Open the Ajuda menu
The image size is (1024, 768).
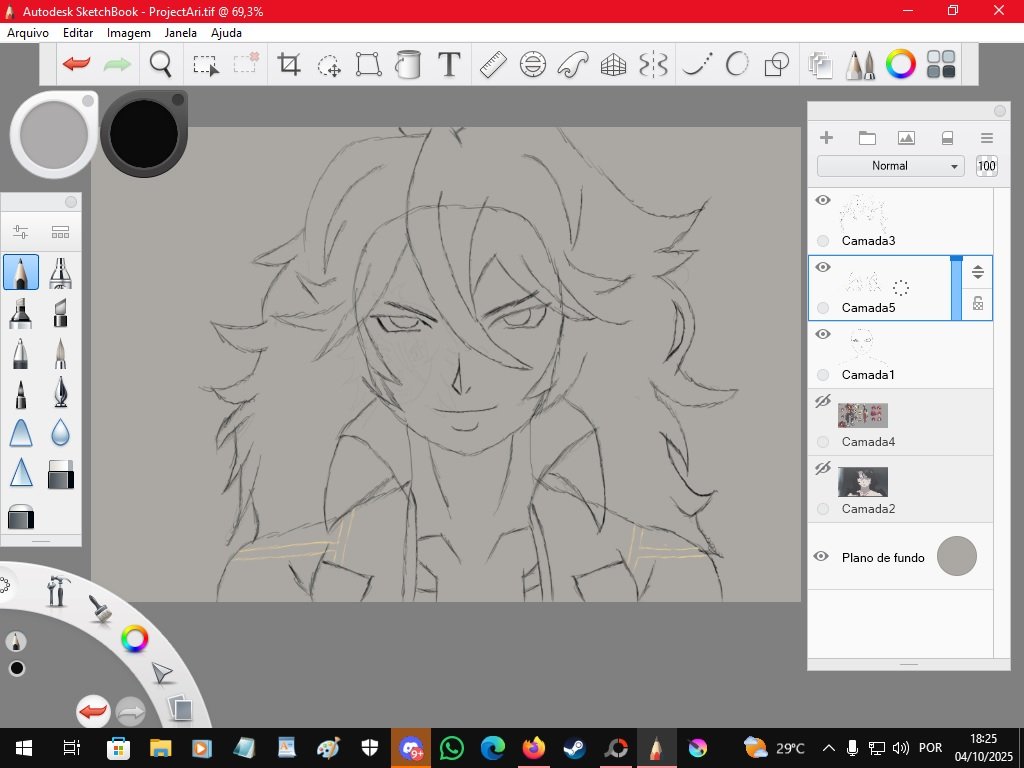[226, 33]
